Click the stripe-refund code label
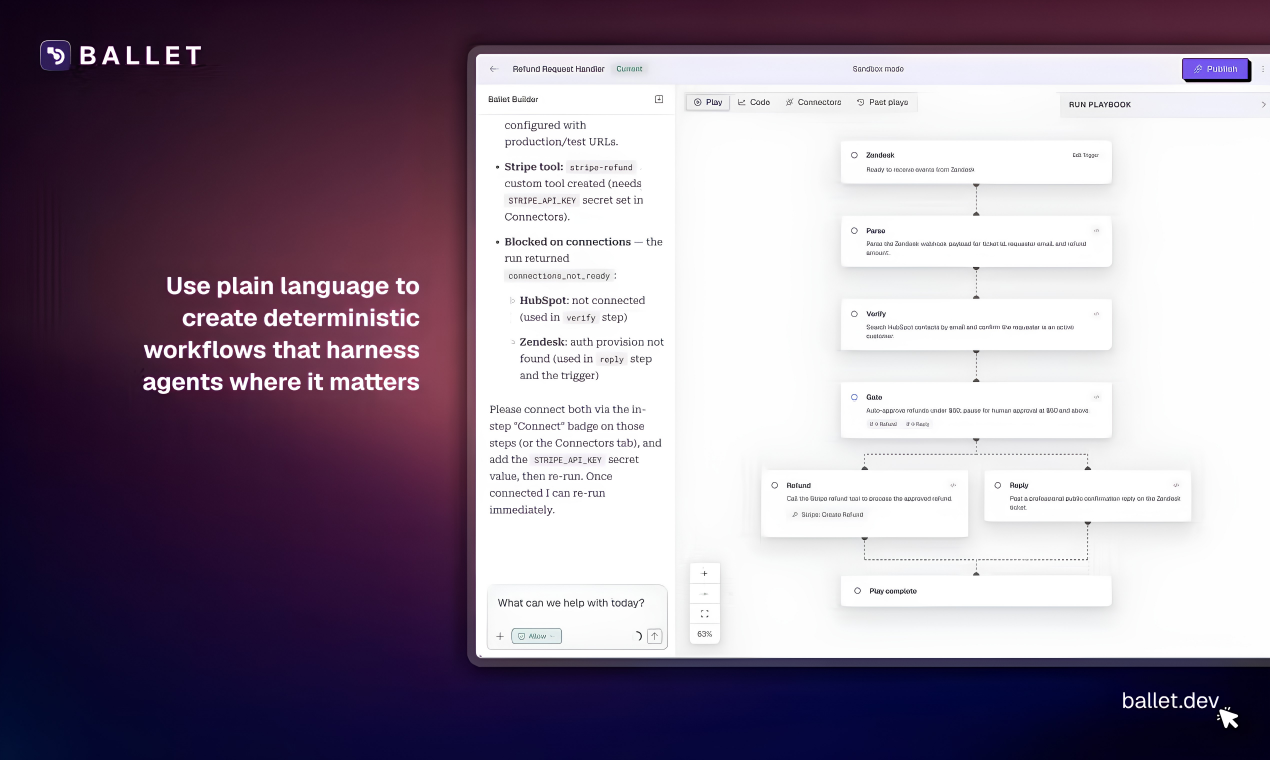 pyautogui.click(x=601, y=167)
